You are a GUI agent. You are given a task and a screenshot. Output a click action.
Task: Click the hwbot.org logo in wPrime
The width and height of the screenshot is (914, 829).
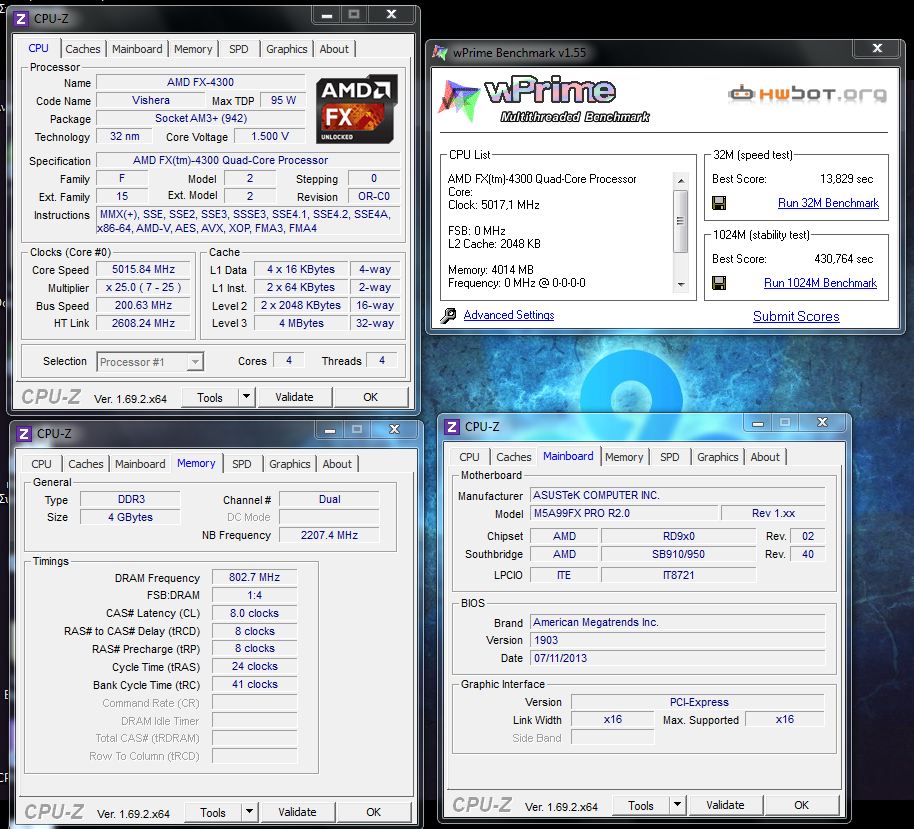pyautogui.click(x=807, y=93)
